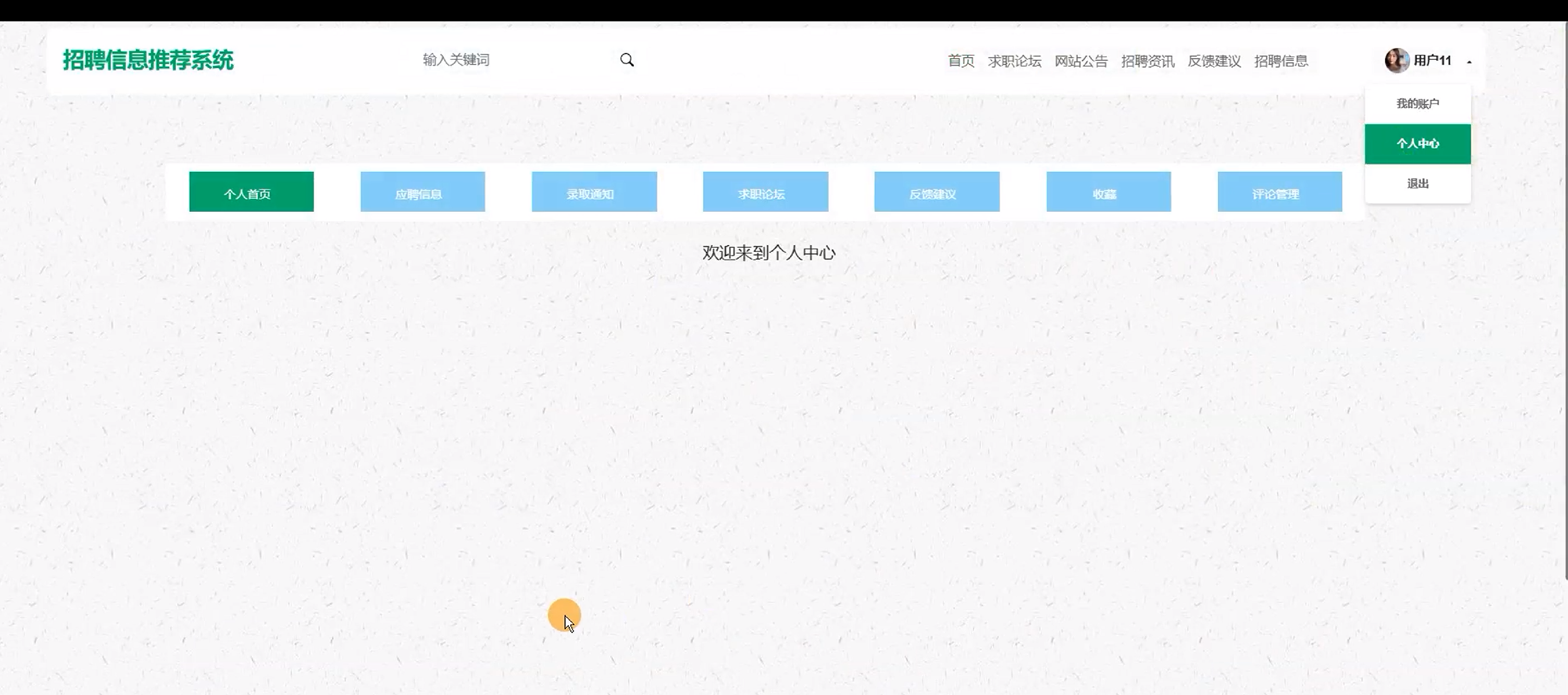This screenshot has height=695, width=1568.
Task: Open the 收藏 tab
Action: [x=1108, y=192]
